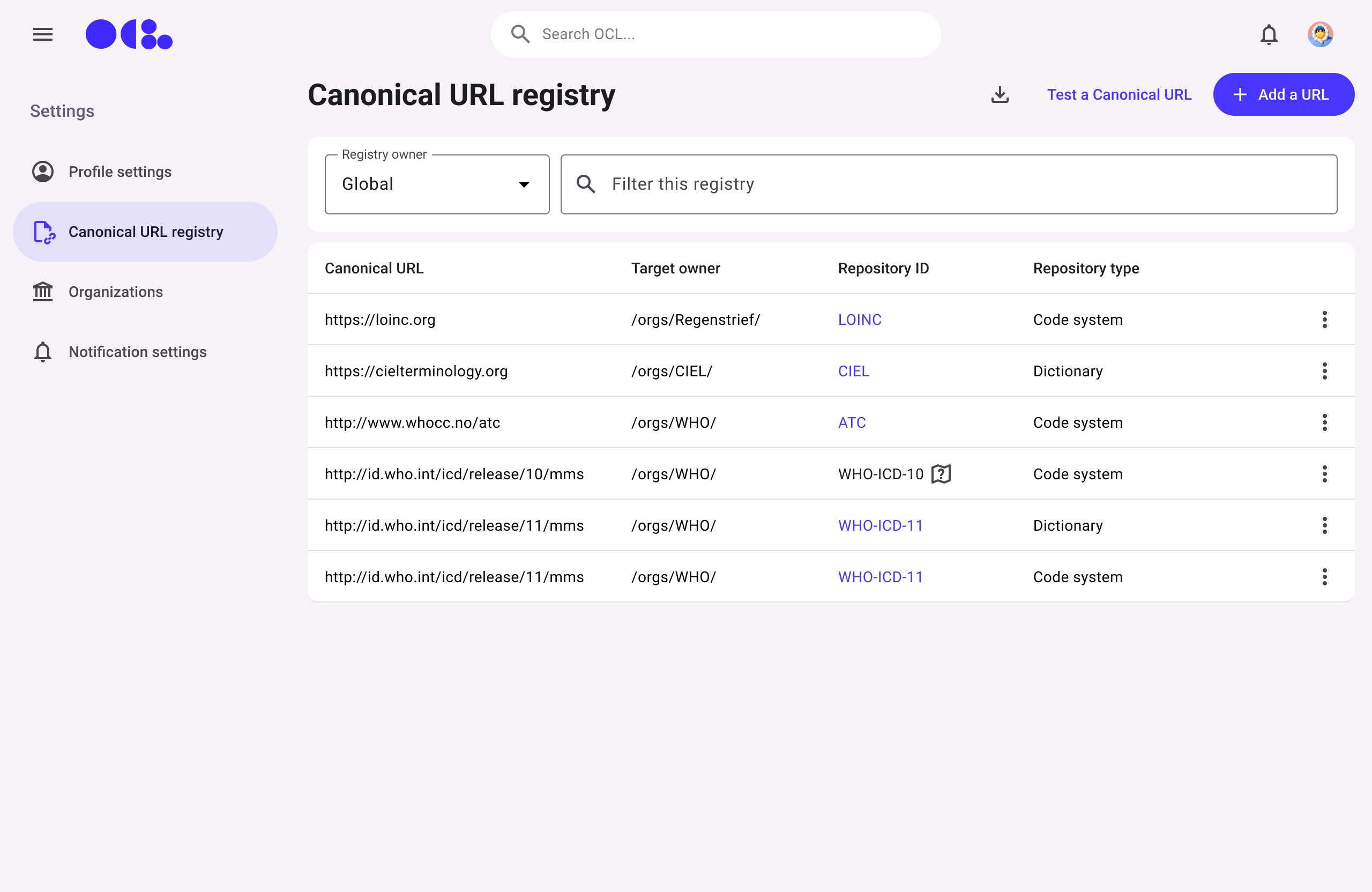Click the OCL logo
1372x892 pixels.
[129, 35]
